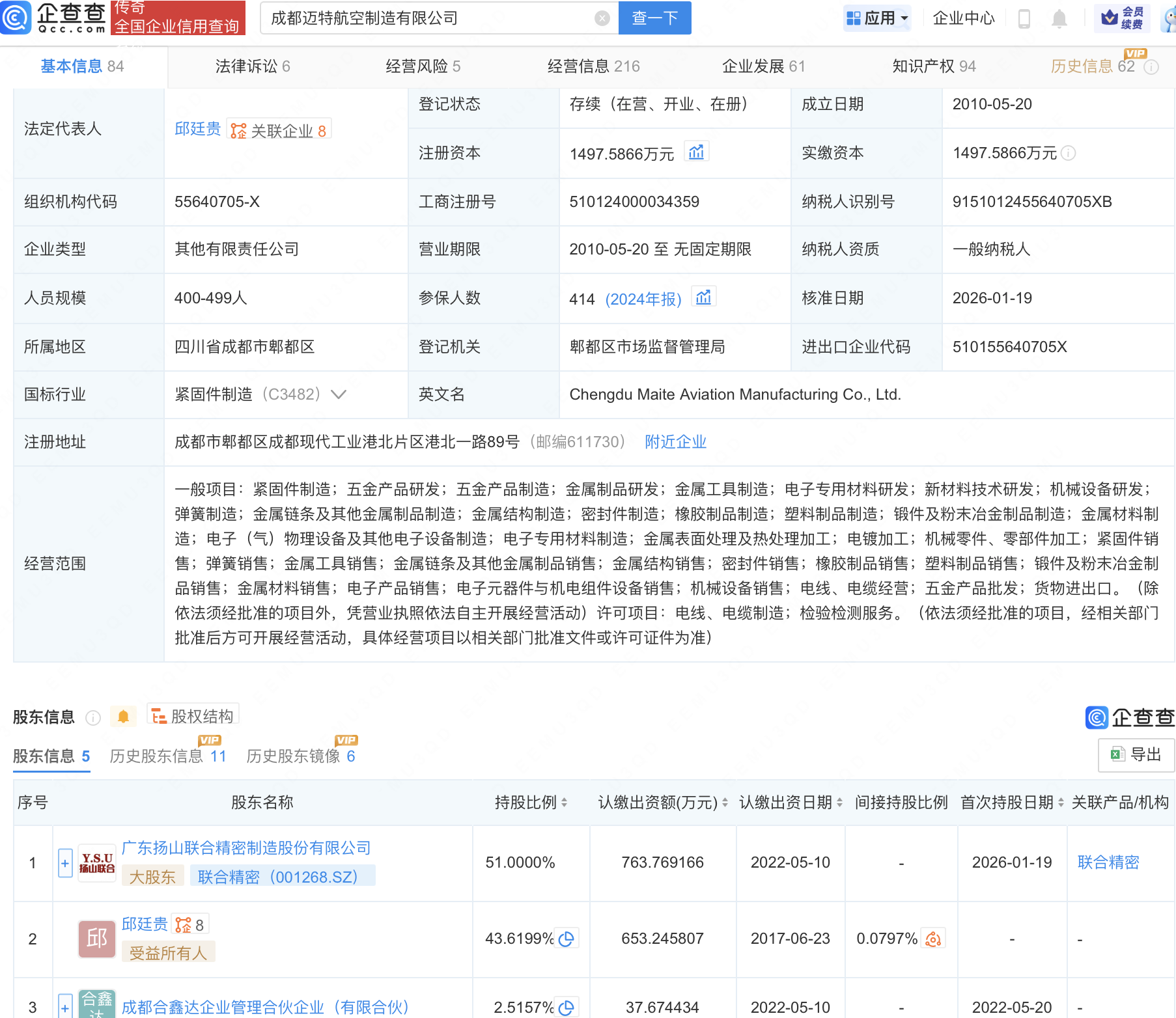1176x1018 pixels.
Task: Expand 成都合鑫达 shareholder row
Action: pos(65,1007)
